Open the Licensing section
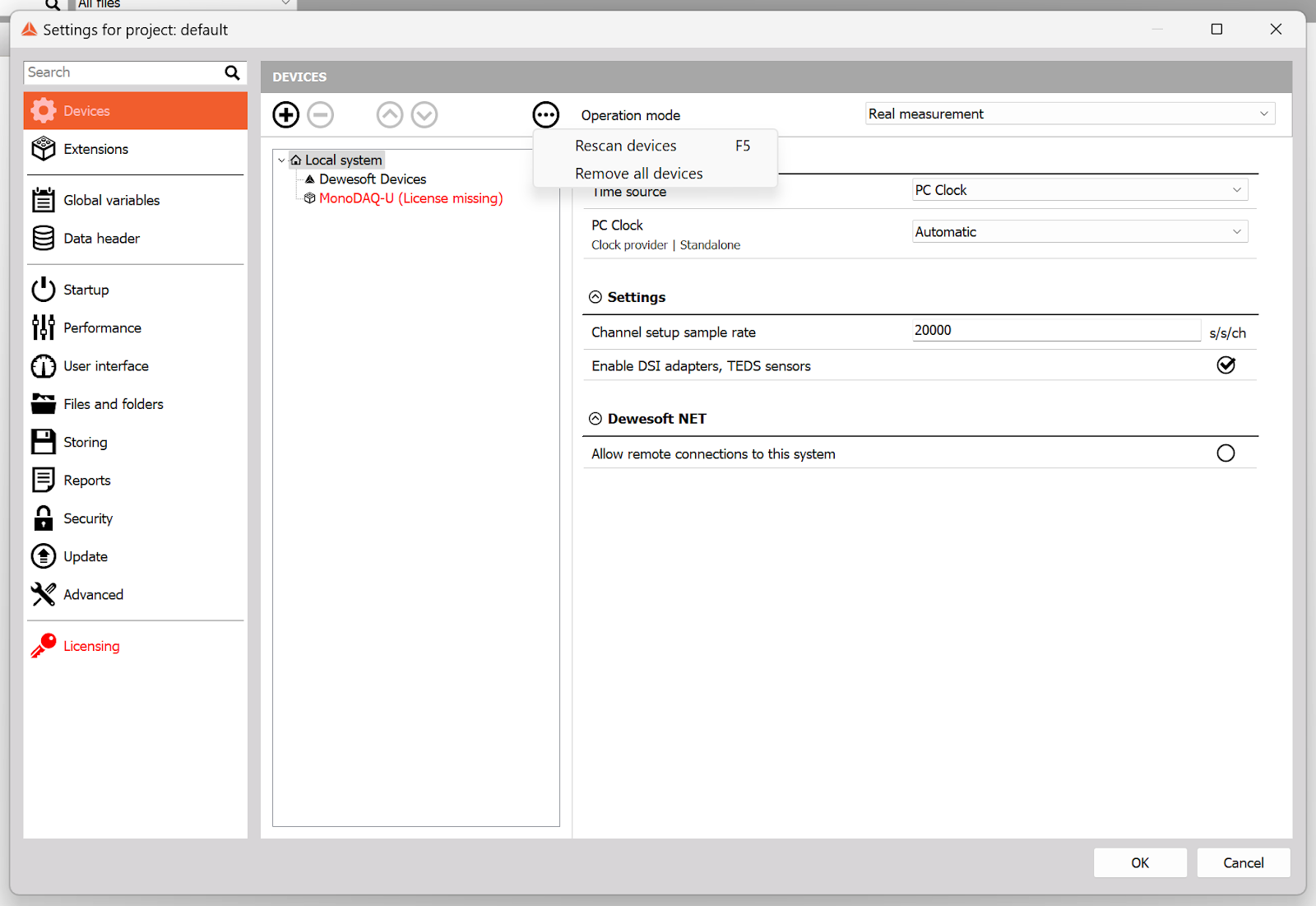 point(136,646)
